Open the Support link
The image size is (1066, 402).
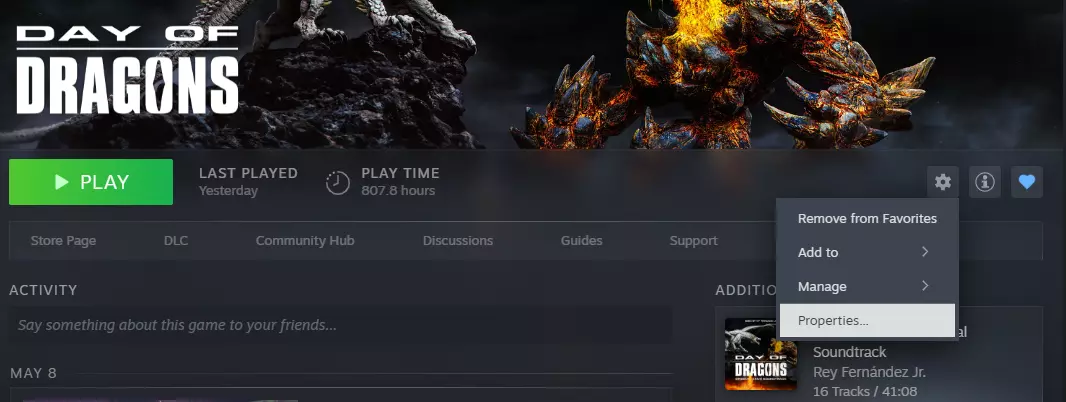693,240
